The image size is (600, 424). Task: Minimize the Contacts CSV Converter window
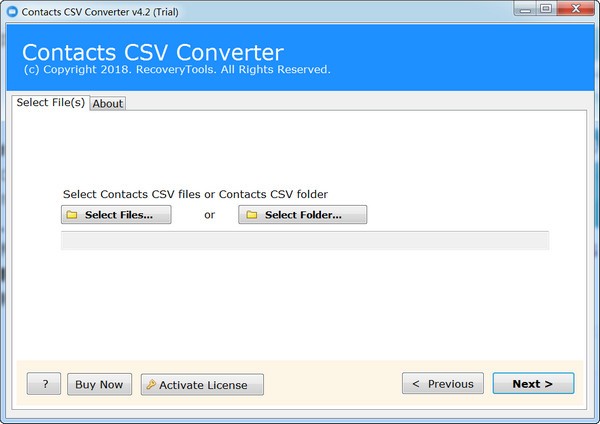click(x=525, y=10)
